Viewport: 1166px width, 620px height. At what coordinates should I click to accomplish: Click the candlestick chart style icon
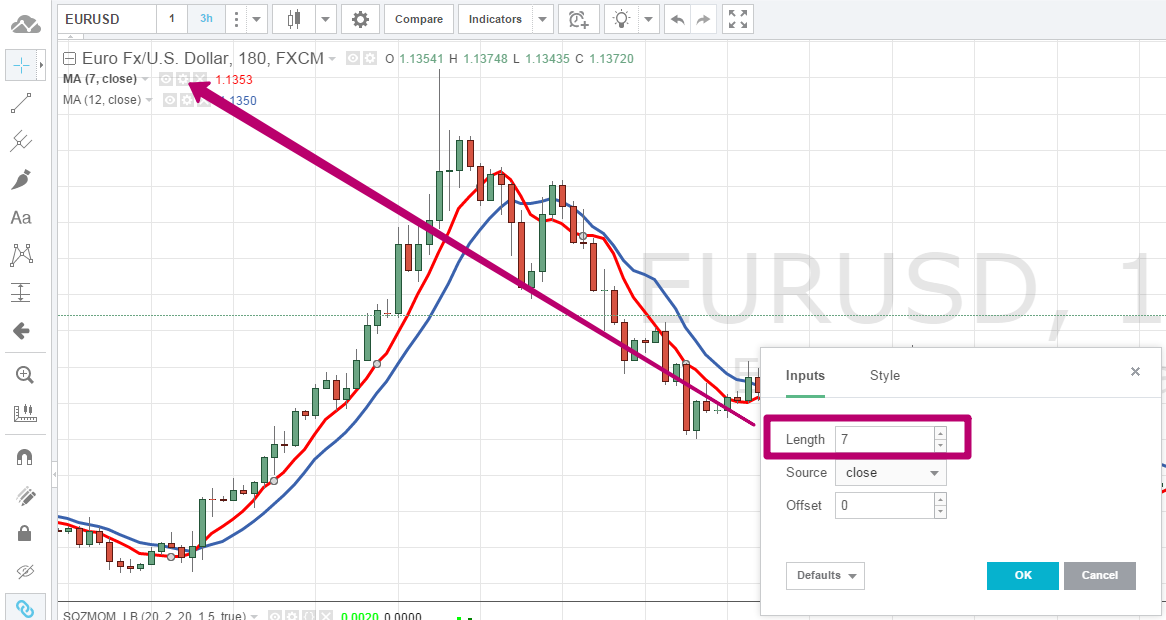[x=295, y=19]
